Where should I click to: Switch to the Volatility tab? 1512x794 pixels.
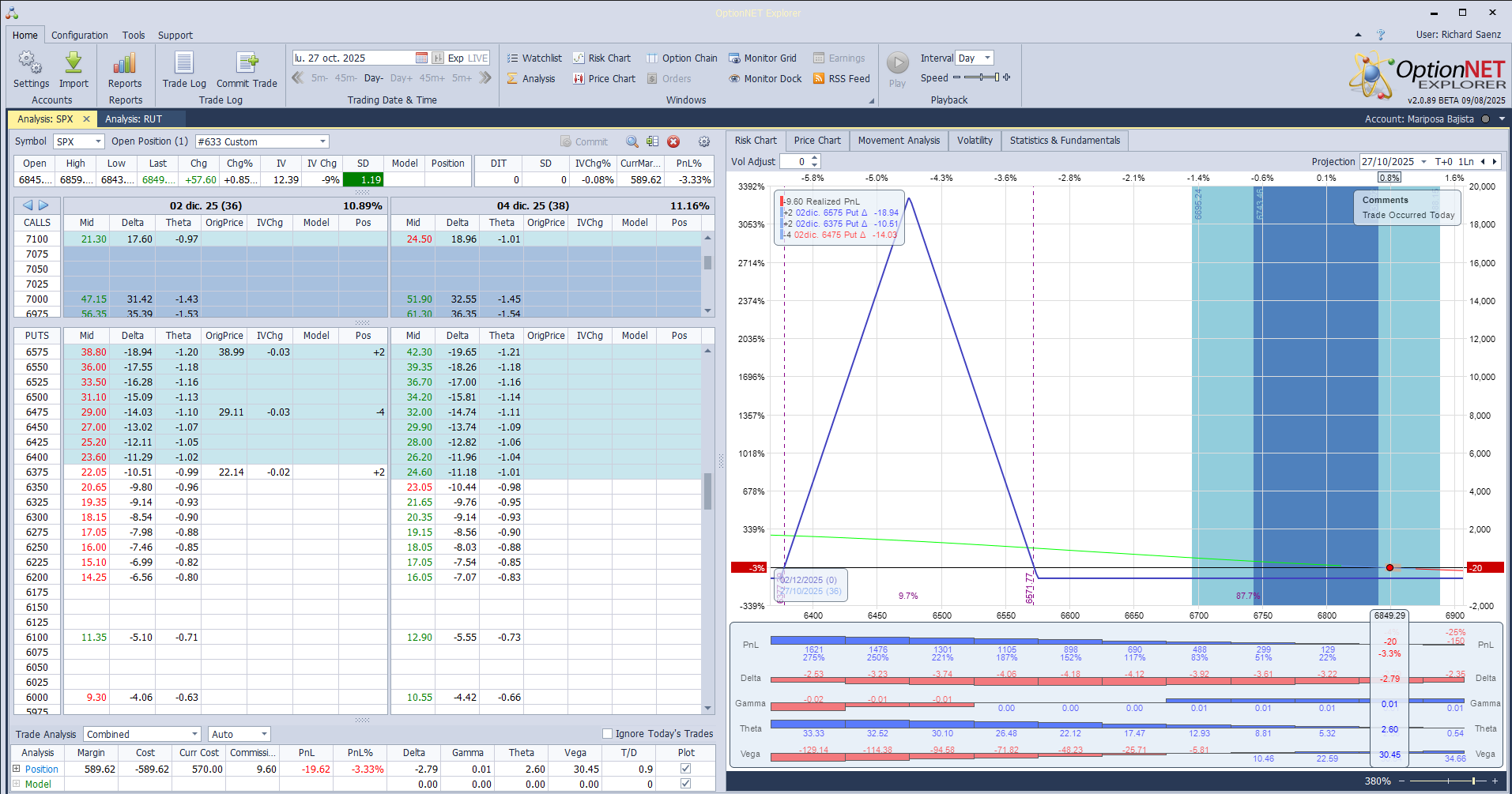pyautogui.click(x=975, y=141)
